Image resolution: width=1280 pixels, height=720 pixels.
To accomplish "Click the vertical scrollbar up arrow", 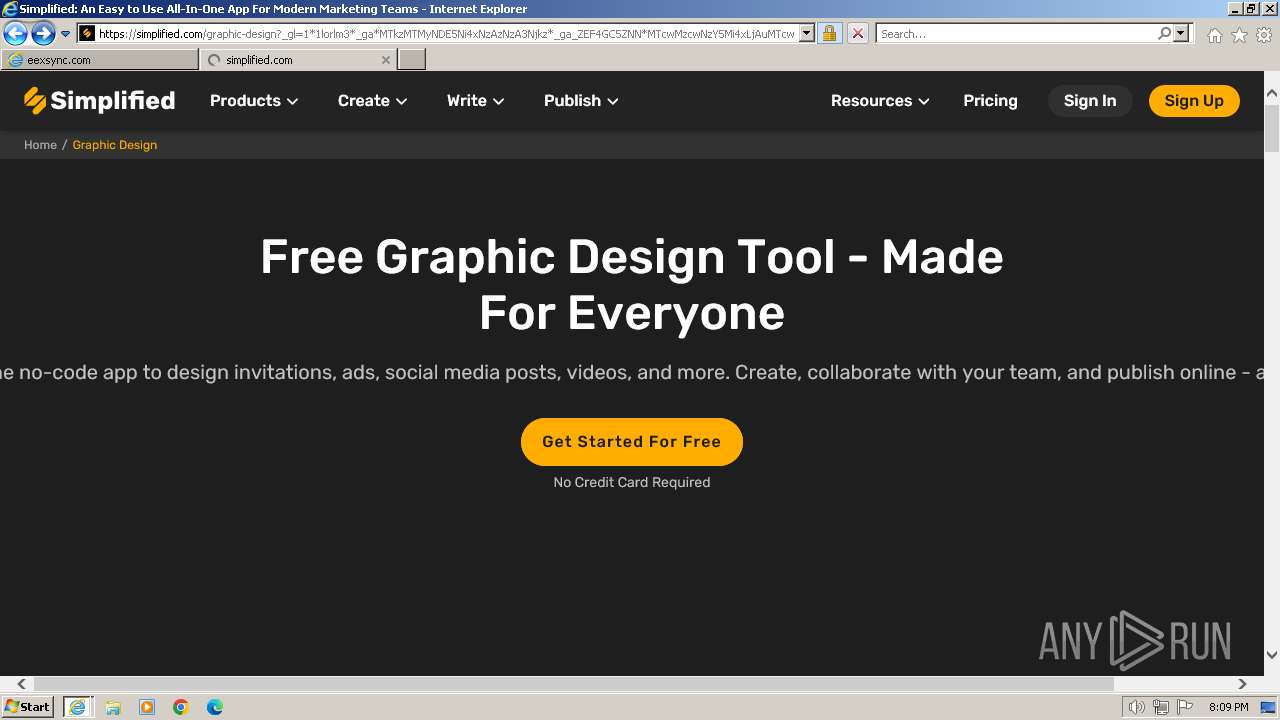I will (x=1272, y=94).
